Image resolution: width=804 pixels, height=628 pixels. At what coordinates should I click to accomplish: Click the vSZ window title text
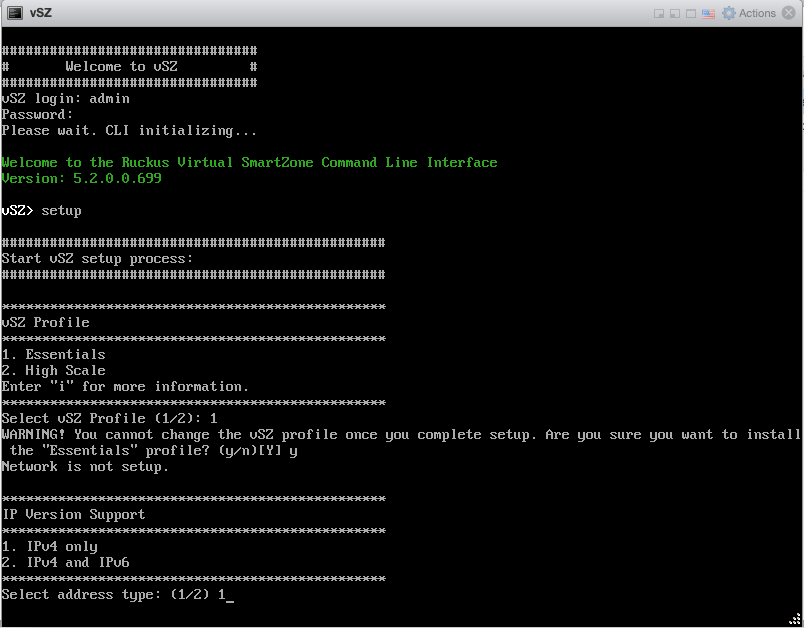pos(41,13)
